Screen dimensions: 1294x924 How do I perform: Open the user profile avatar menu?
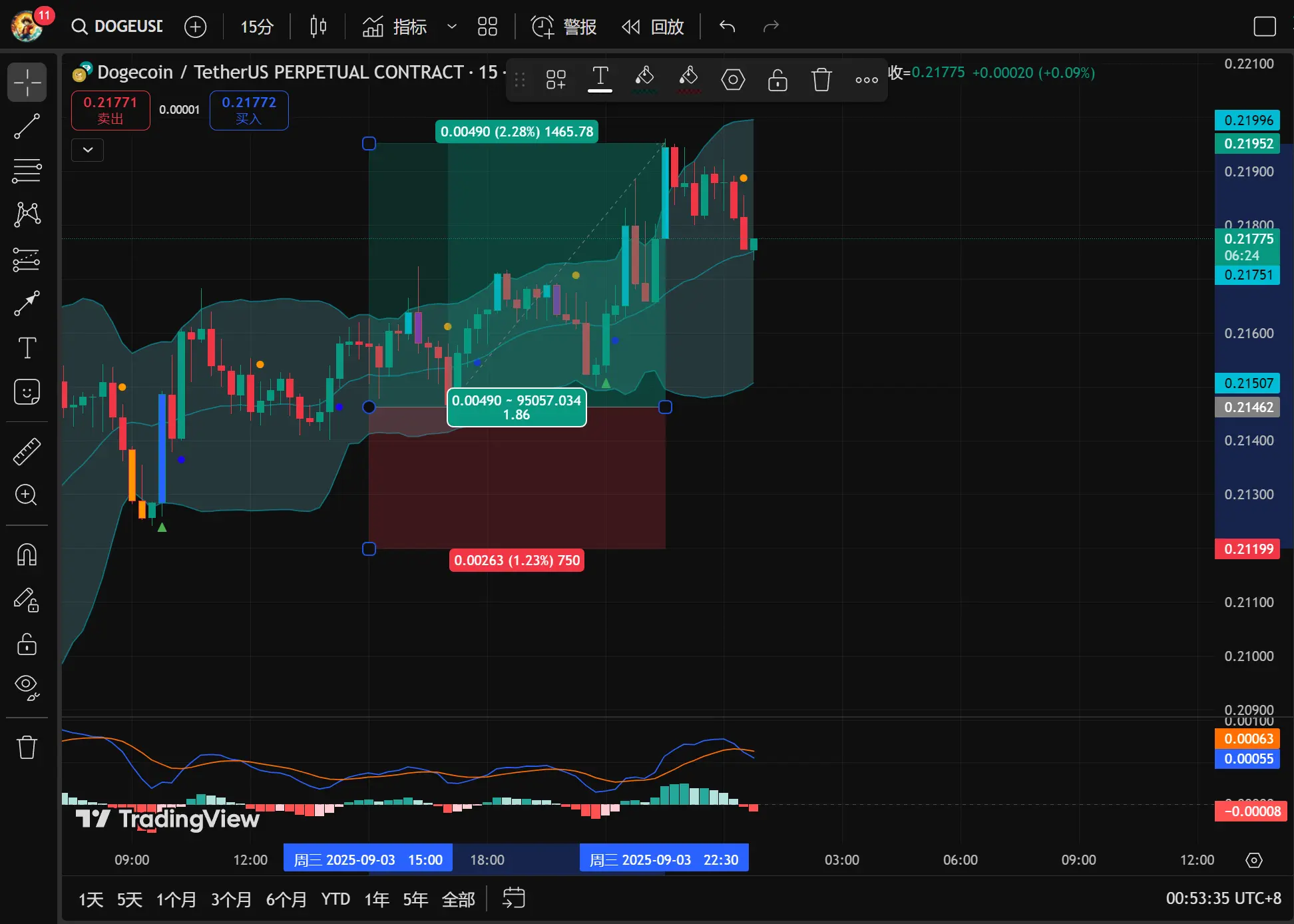(28, 25)
